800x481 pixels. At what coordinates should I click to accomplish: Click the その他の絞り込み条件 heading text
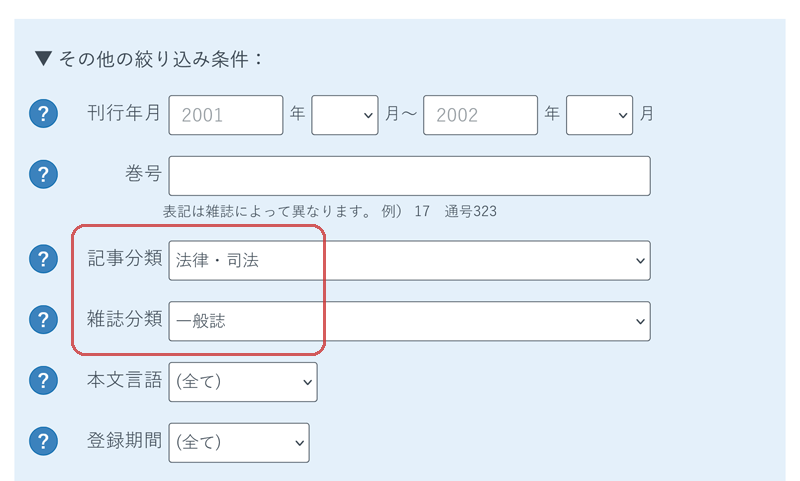point(160,59)
